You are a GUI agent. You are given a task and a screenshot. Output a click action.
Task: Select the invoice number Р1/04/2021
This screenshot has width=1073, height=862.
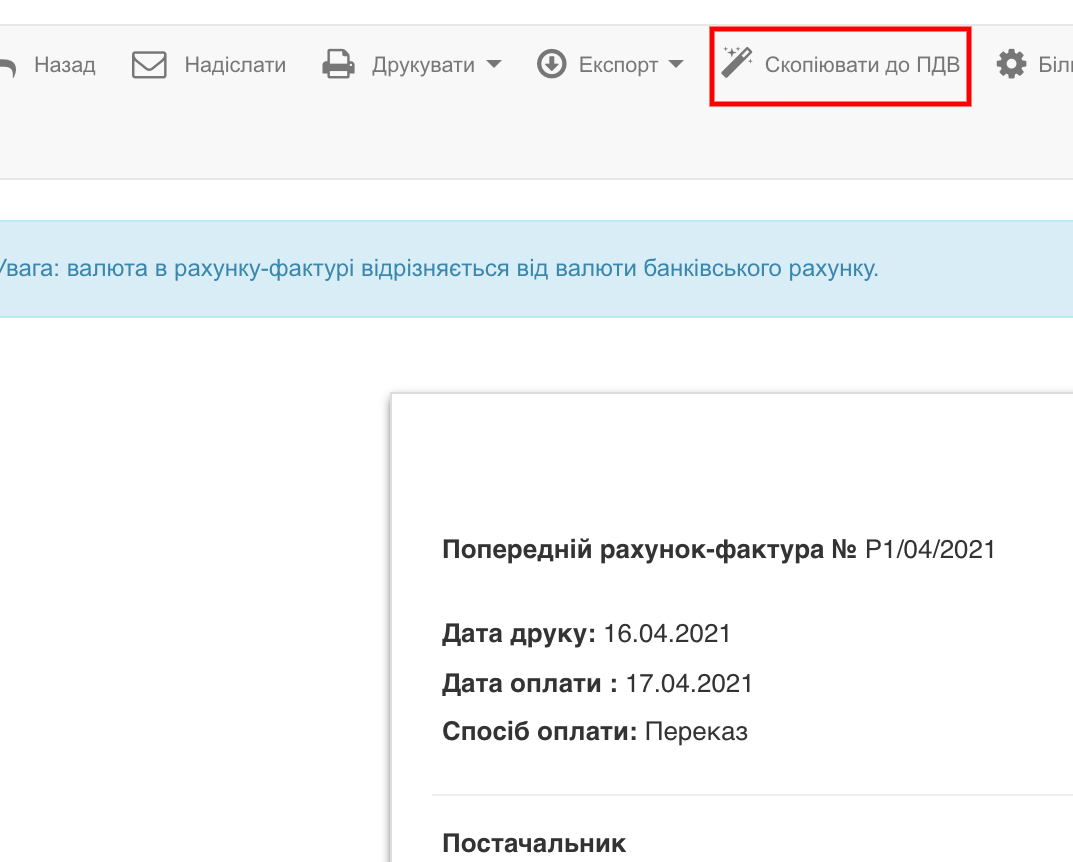pos(929,548)
